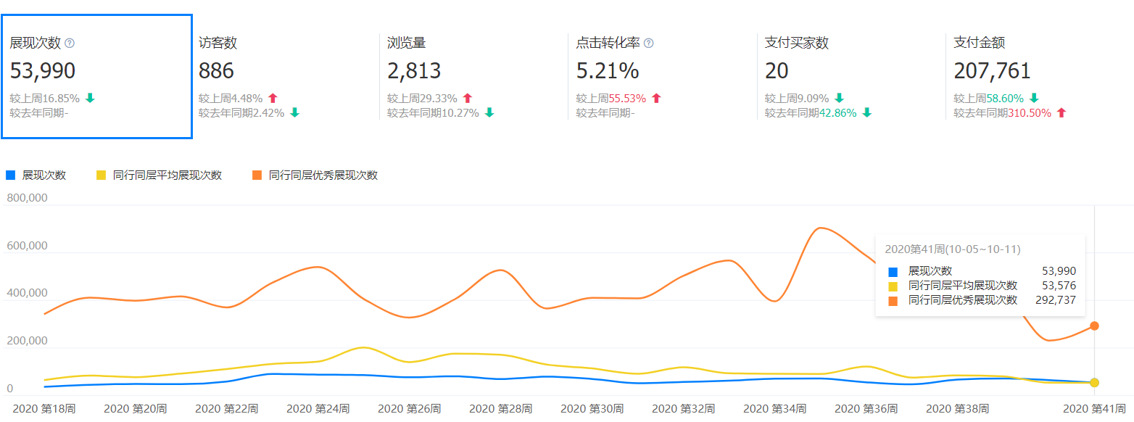
Task: Select the 展现次数 metric card
Action: pyautogui.click(x=95, y=77)
